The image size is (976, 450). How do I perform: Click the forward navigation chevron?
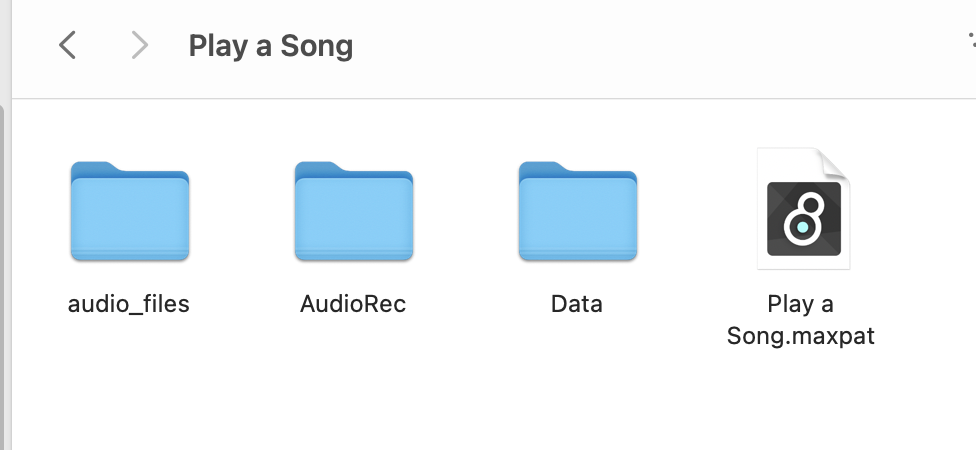[x=140, y=45]
